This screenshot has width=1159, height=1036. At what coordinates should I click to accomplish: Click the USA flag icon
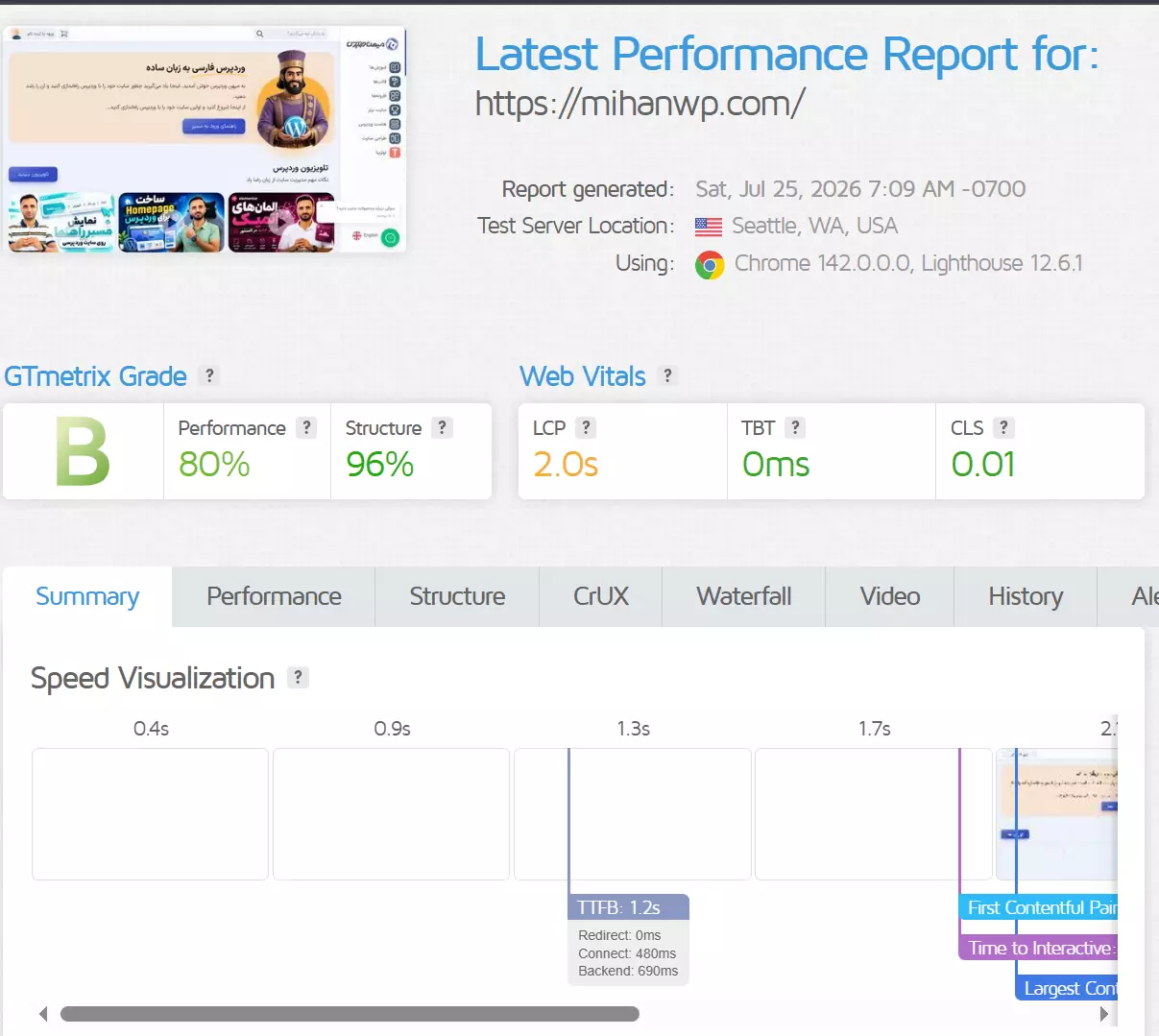(709, 227)
